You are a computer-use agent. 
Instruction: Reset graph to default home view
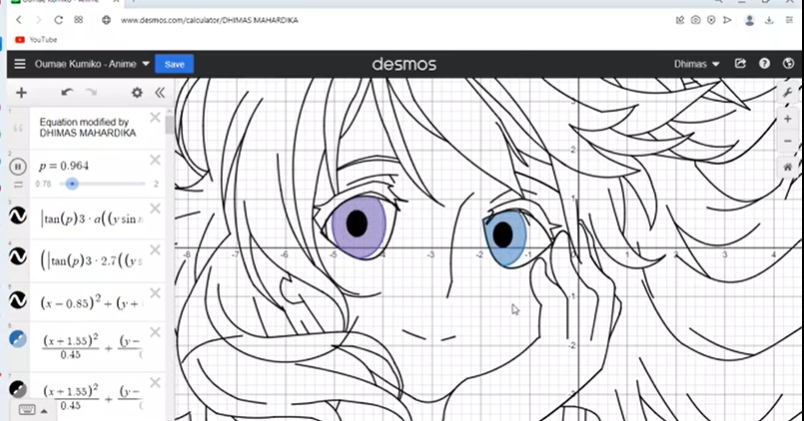788,167
